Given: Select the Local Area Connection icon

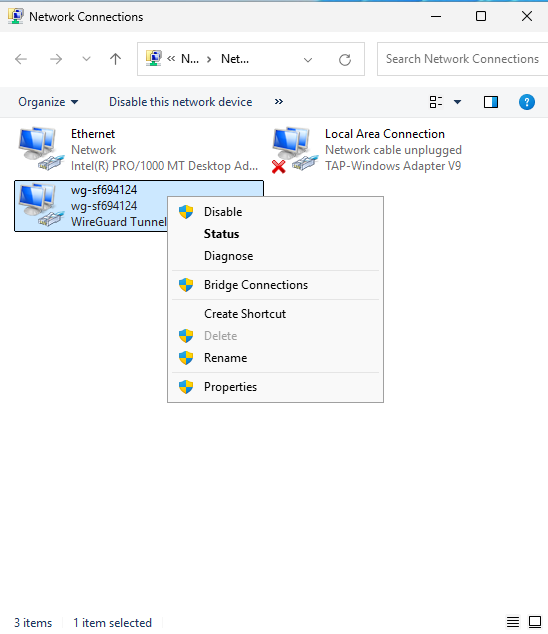Looking at the screenshot, I should (294, 149).
